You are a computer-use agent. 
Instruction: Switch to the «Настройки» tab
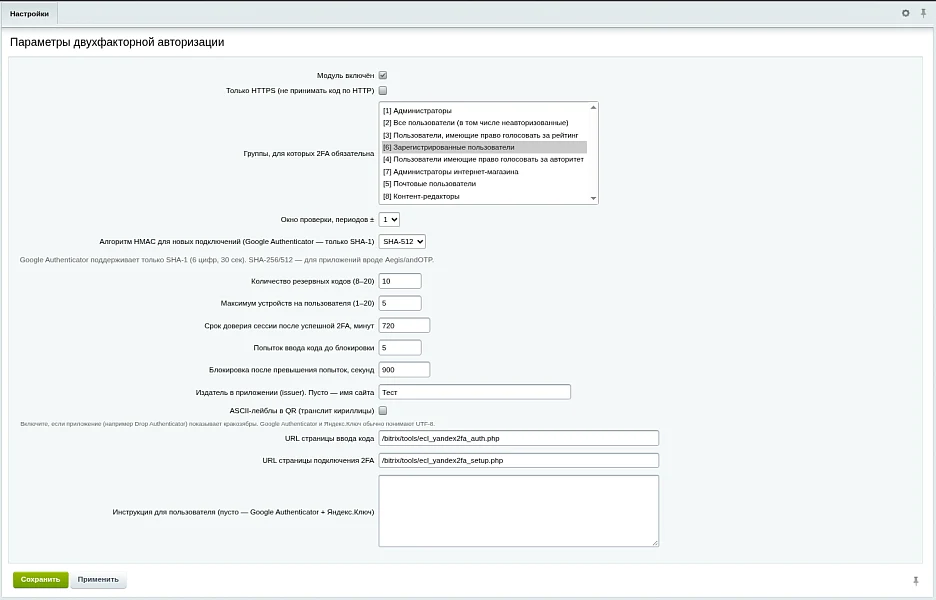tap(29, 14)
